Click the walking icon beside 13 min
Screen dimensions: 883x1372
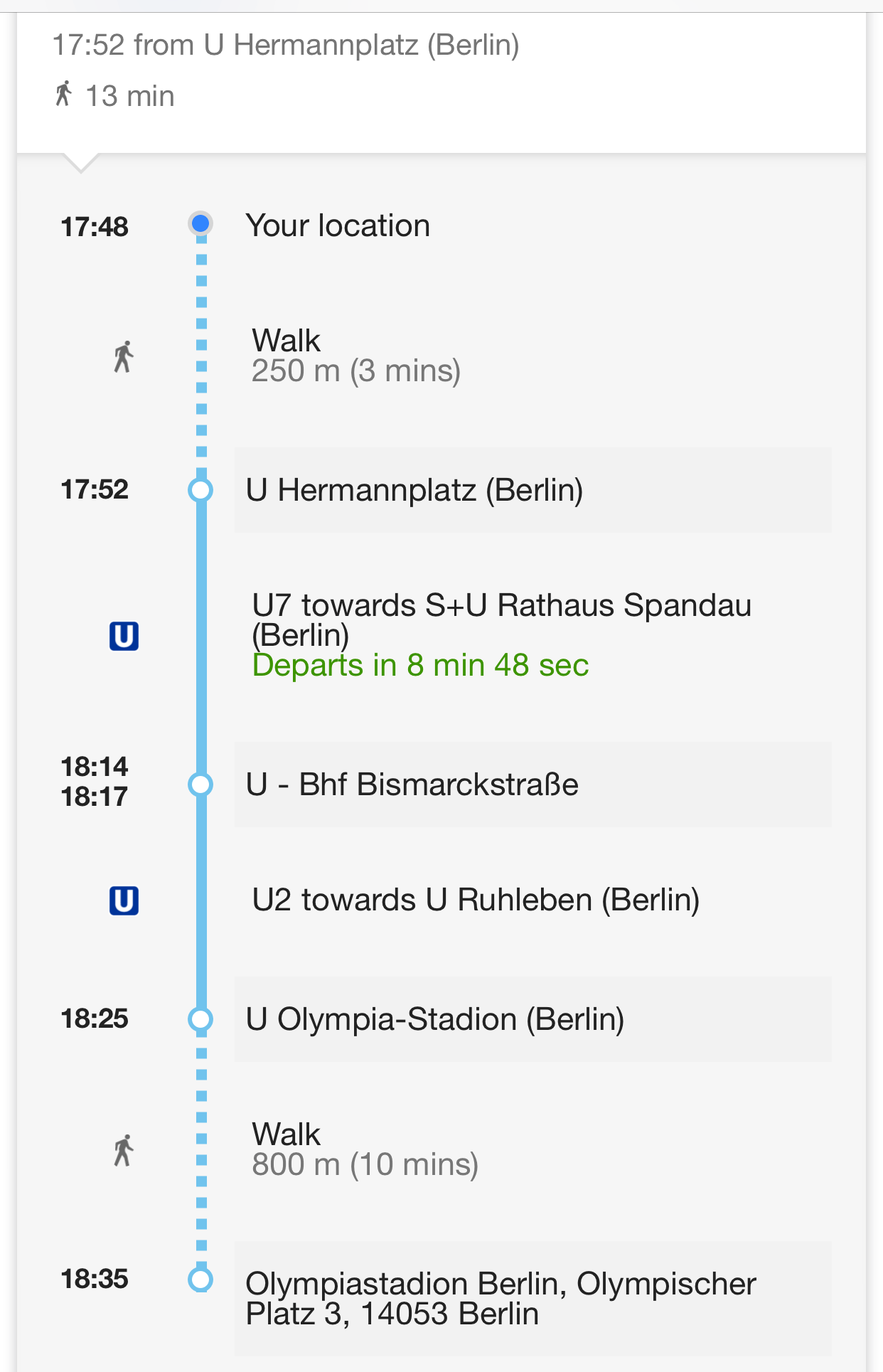coord(64,94)
